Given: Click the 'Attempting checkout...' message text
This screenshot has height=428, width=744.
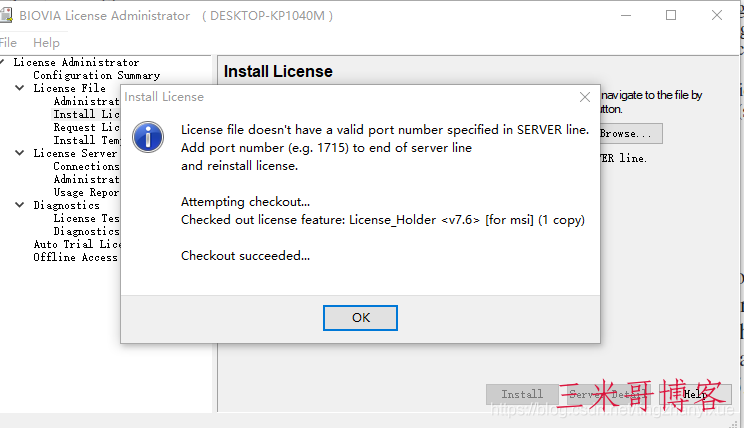Looking at the screenshot, I should (245, 202).
